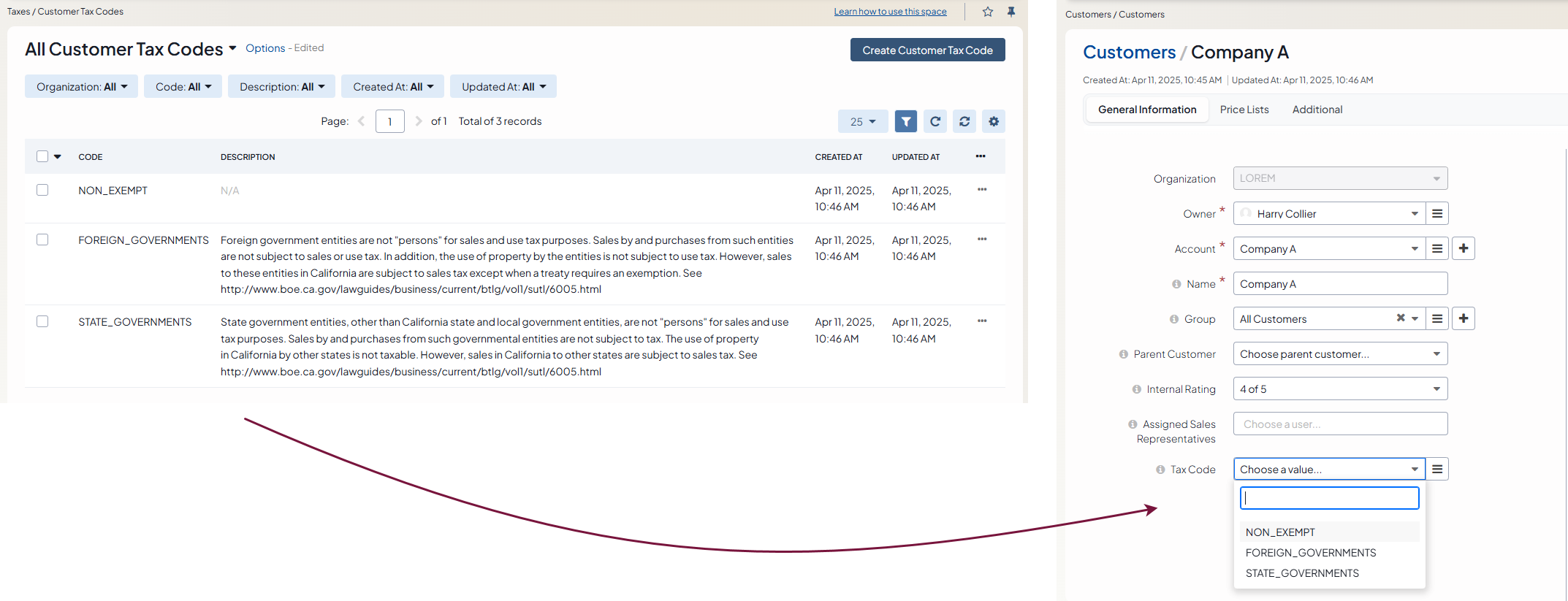Open the Learn how to use this space link
The width and height of the screenshot is (1568, 601).
pyautogui.click(x=890, y=12)
